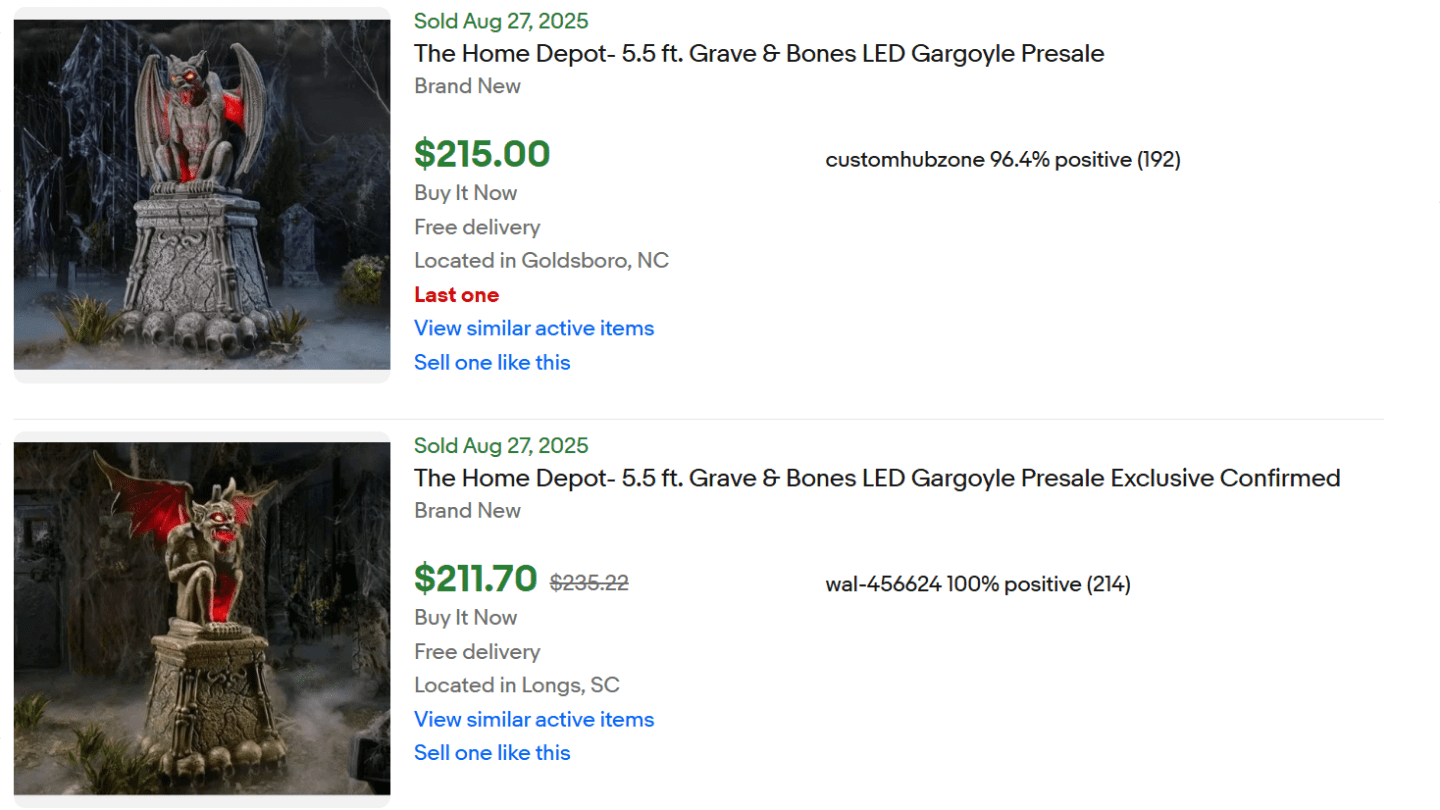Click the Located in Goldsboro, NC text

tap(541, 260)
